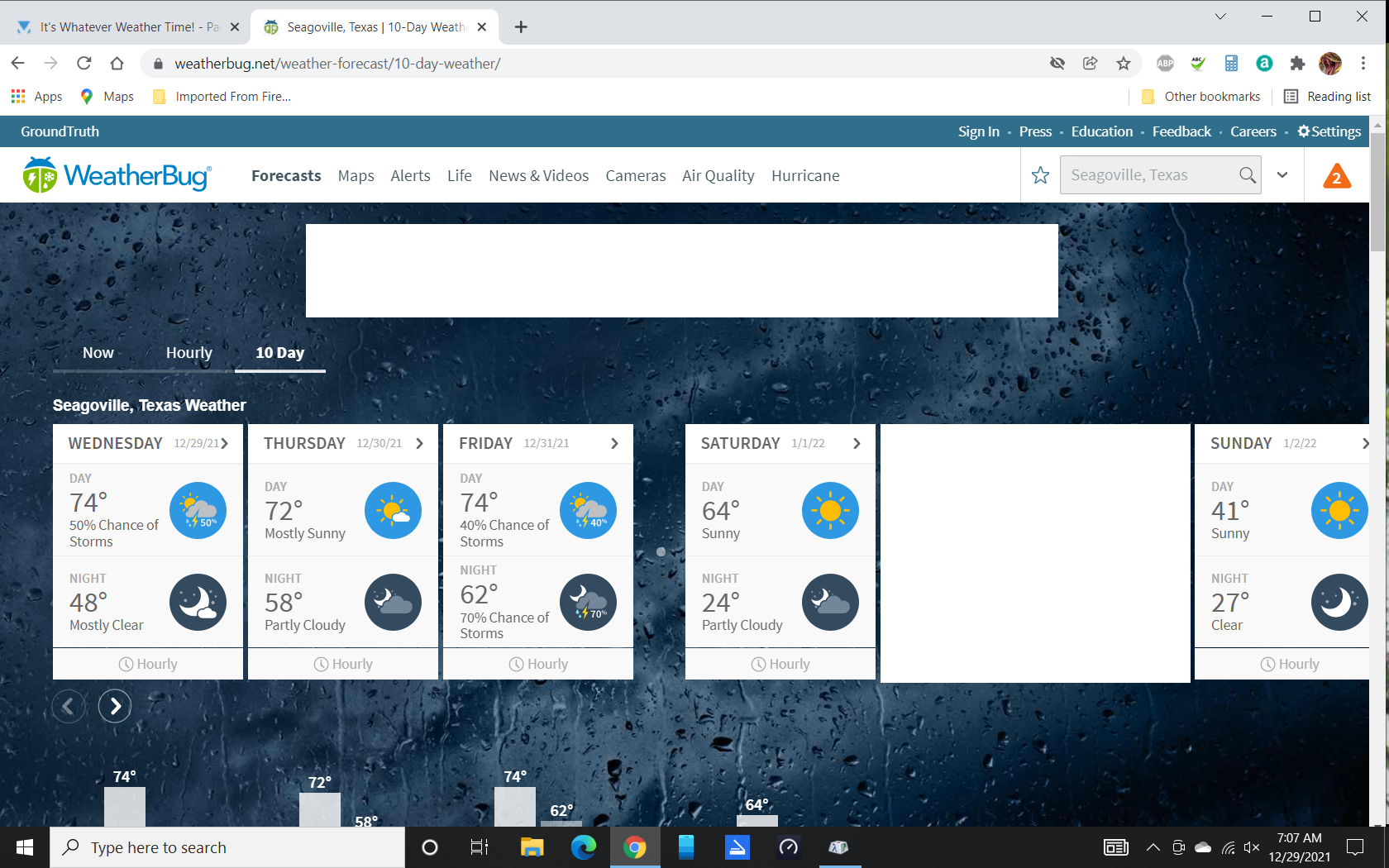Open the Air Quality menu
This screenshot has width=1389, height=868.
pos(718,176)
